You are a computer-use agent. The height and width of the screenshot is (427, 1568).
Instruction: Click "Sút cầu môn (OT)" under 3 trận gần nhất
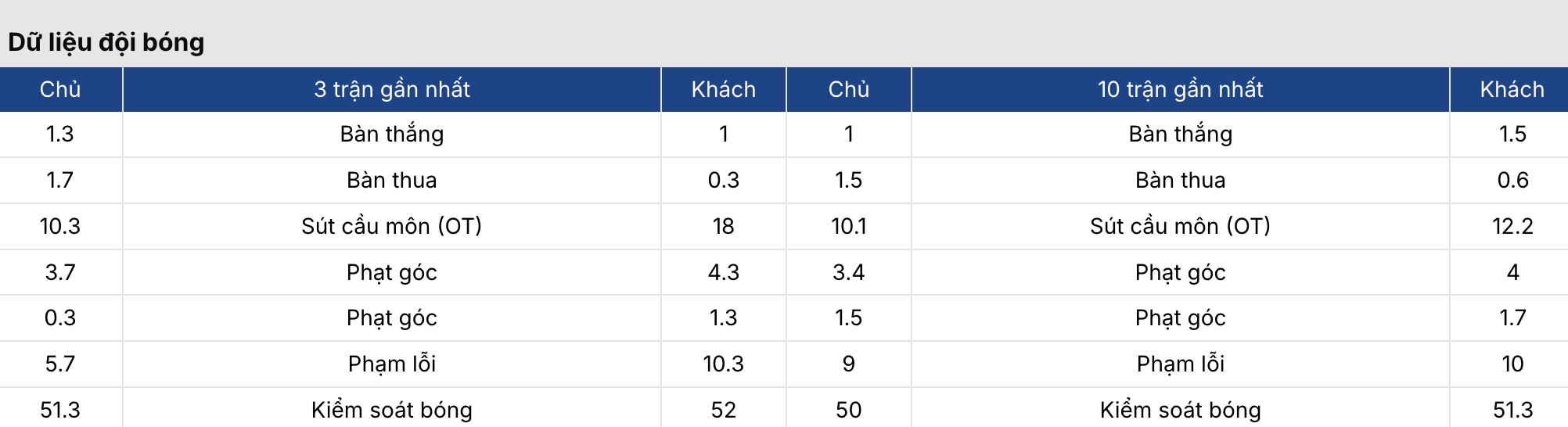point(391,226)
